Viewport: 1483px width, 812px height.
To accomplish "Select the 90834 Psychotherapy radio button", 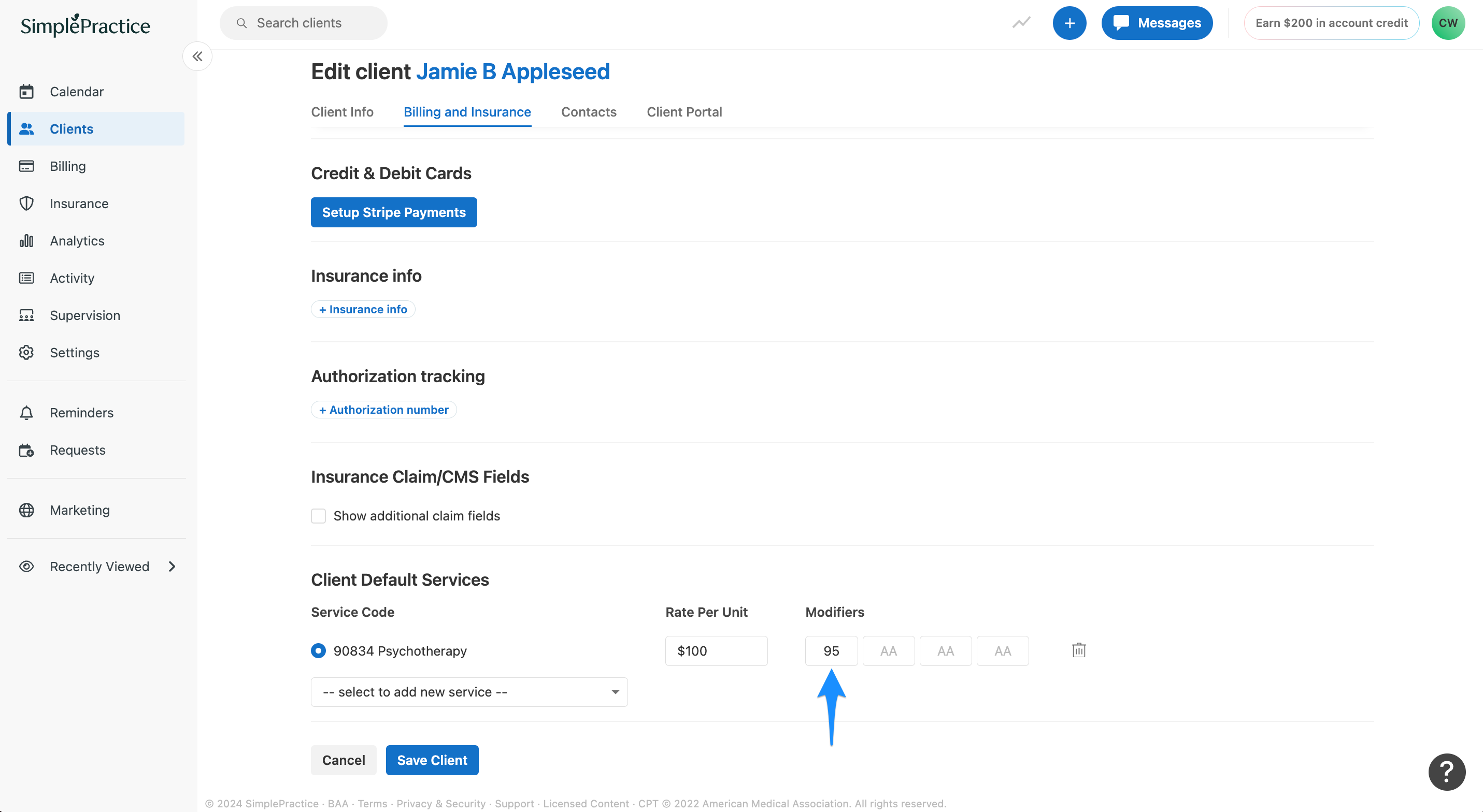I will 318,651.
